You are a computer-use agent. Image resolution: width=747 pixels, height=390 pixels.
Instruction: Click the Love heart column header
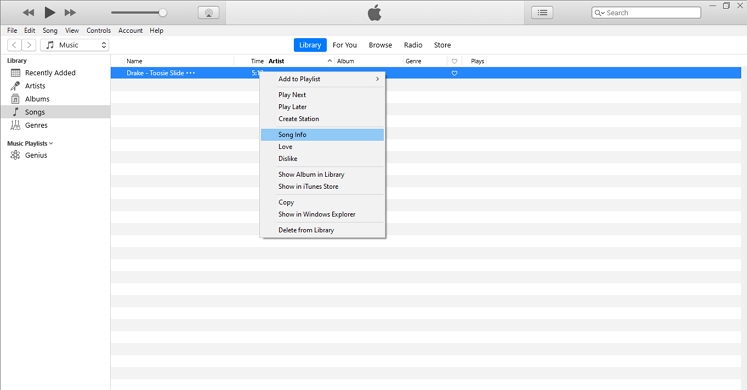point(454,61)
